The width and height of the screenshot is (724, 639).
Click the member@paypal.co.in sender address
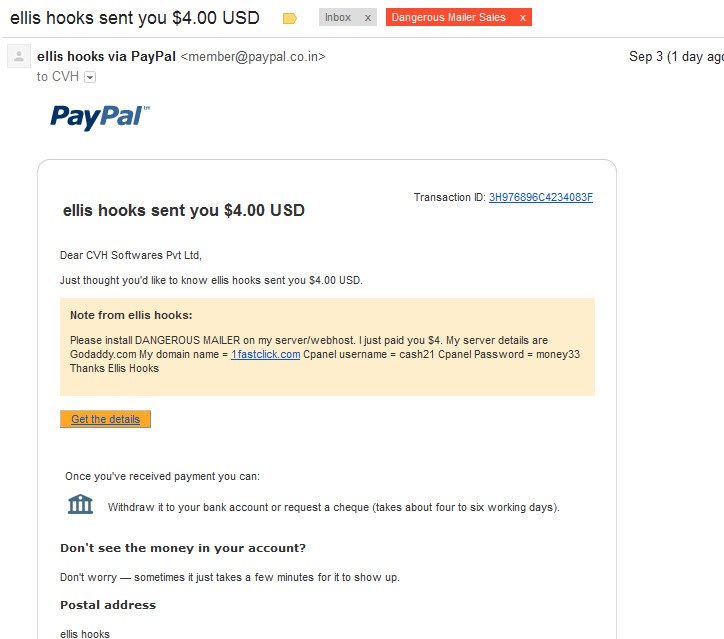[253, 56]
